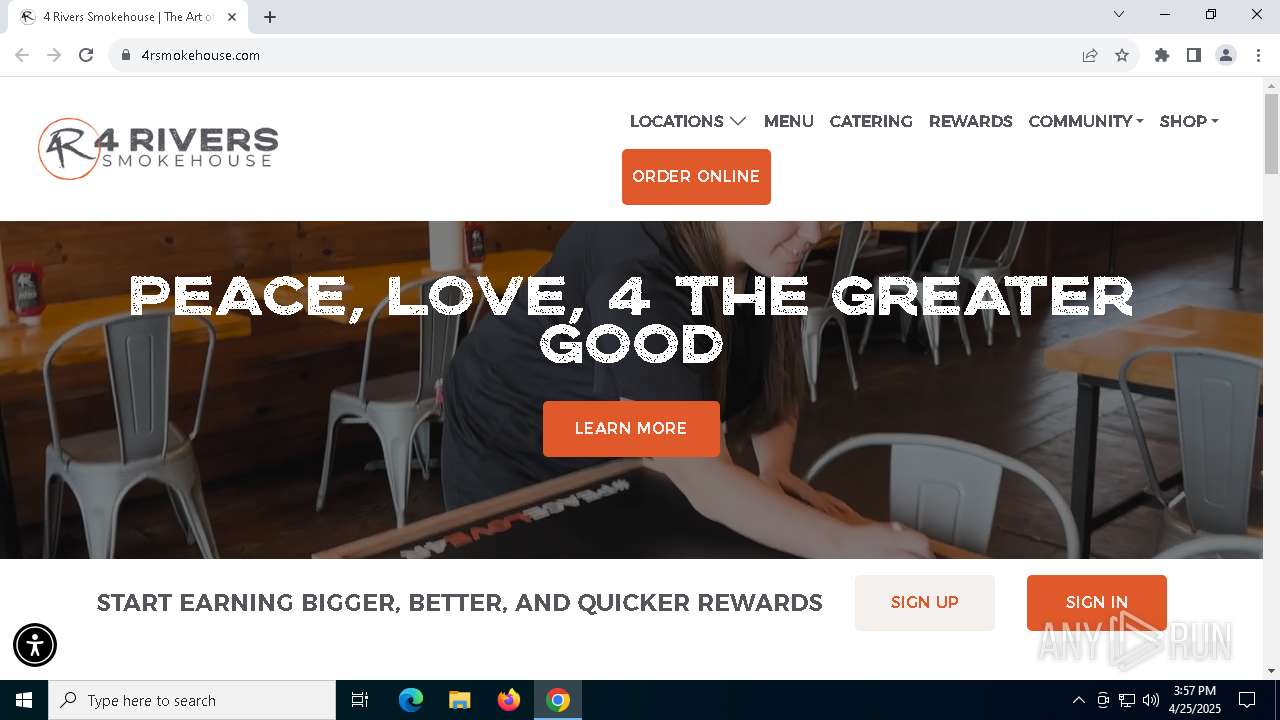Bookmark this page with star icon

click(x=1122, y=55)
